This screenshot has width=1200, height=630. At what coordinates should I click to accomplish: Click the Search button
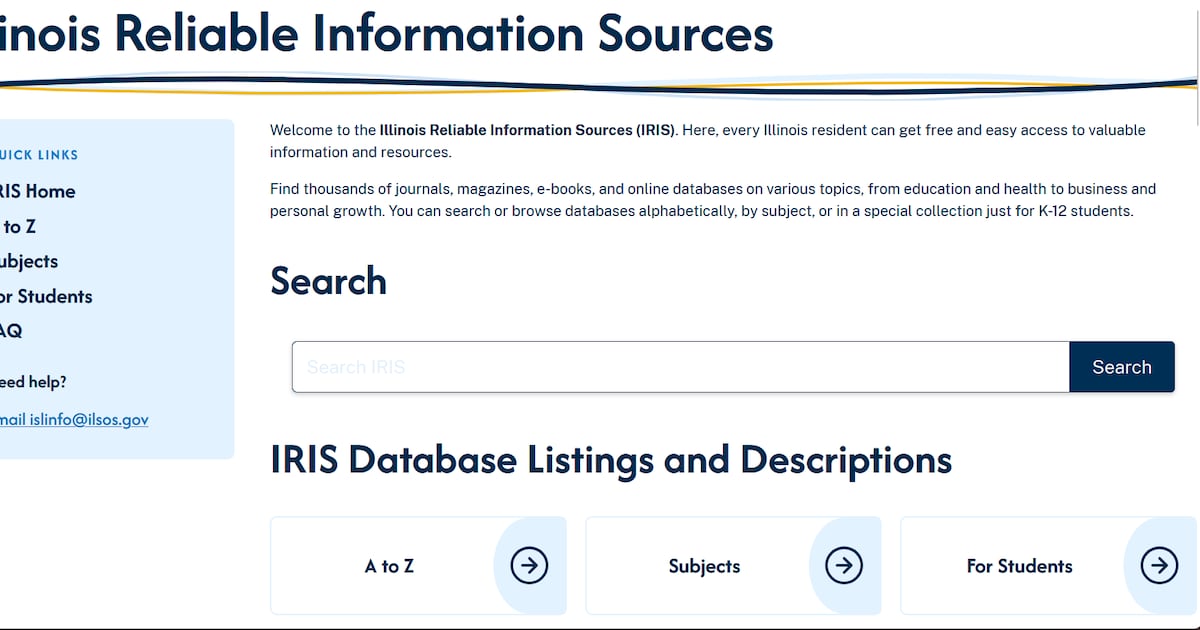coord(1122,367)
